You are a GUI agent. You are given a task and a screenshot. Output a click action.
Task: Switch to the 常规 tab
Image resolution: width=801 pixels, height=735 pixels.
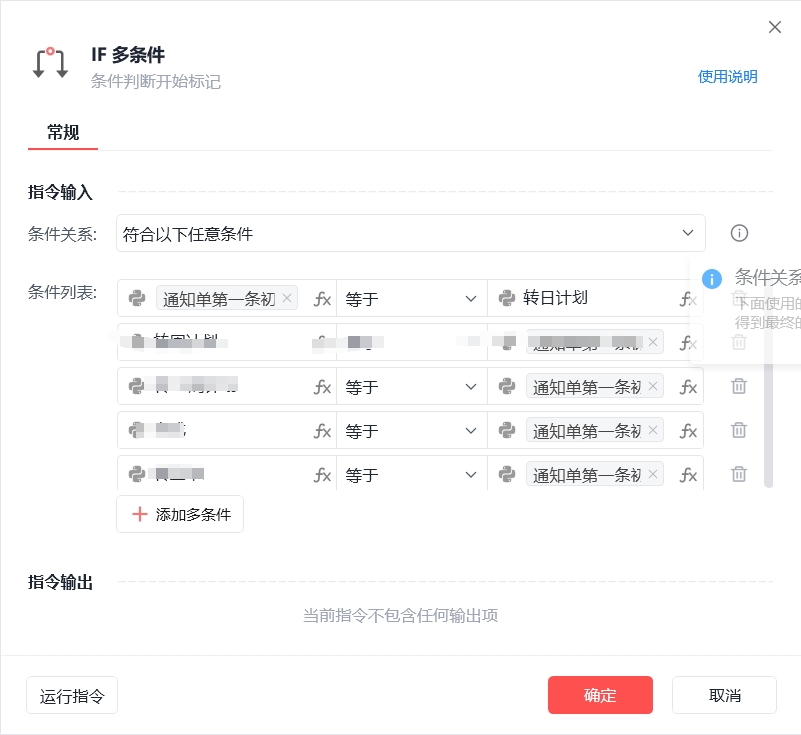coord(63,133)
